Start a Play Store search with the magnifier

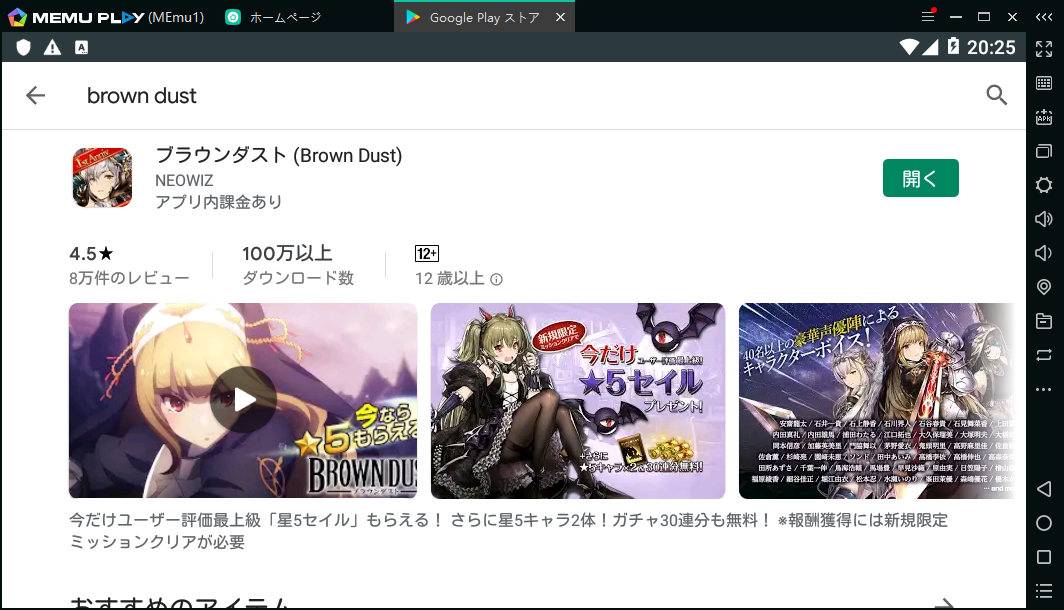(x=996, y=95)
